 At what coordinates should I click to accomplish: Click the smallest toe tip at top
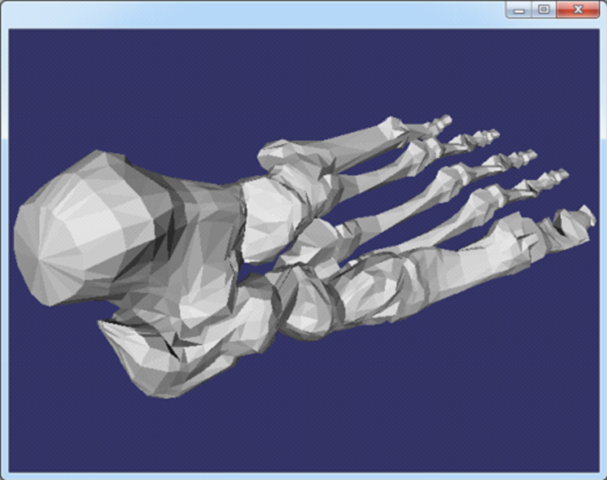(437, 124)
